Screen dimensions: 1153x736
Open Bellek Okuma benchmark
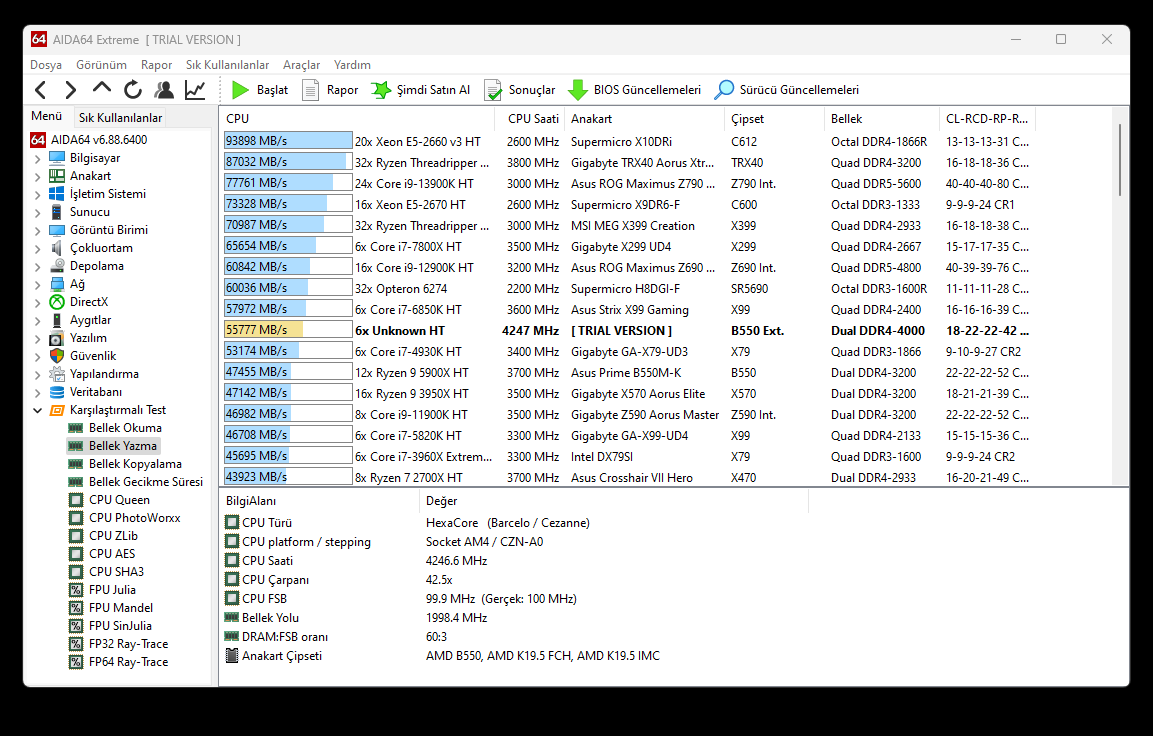coord(115,428)
